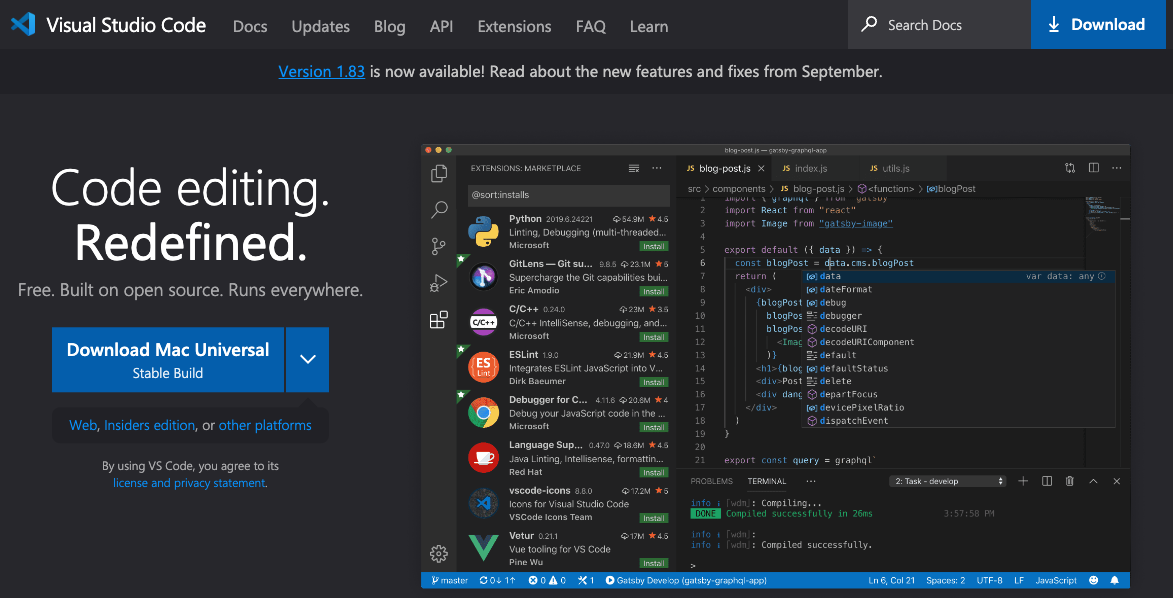Screen dimensions: 1173x598
Task: Open the ellipsis menu in Extensions Marketplace header
Action: (658, 168)
